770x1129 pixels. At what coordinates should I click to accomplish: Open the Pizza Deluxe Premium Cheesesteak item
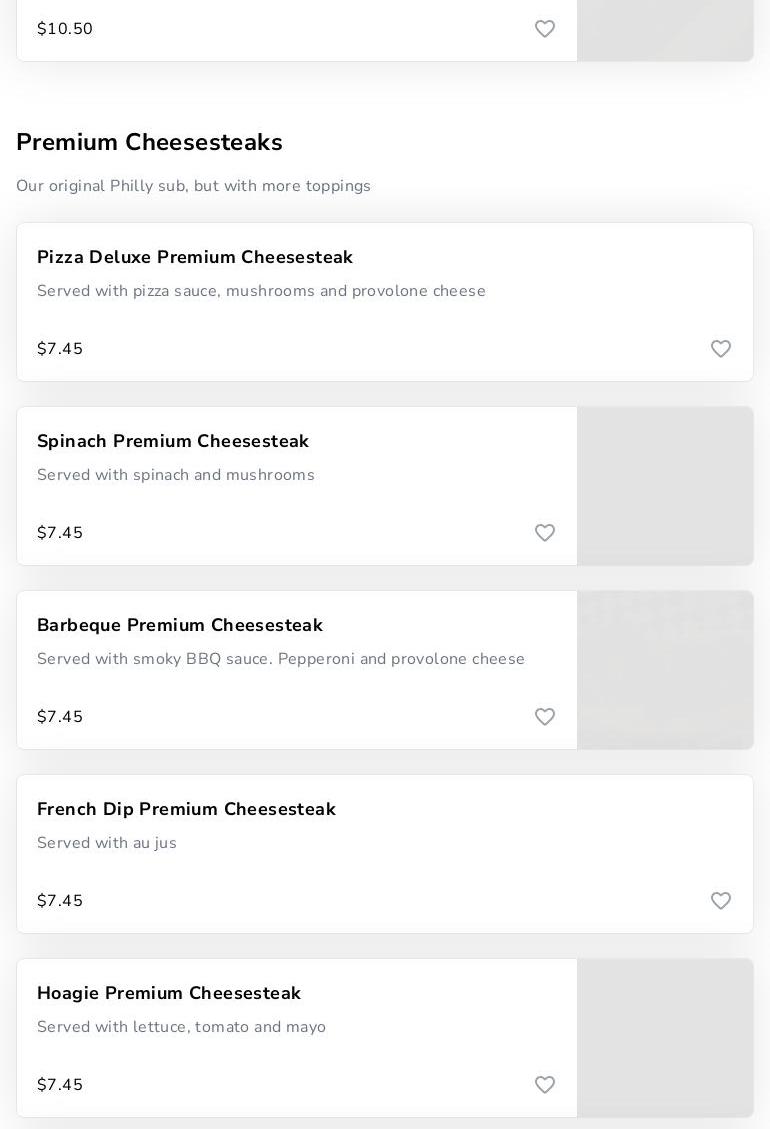[x=195, y=258]
